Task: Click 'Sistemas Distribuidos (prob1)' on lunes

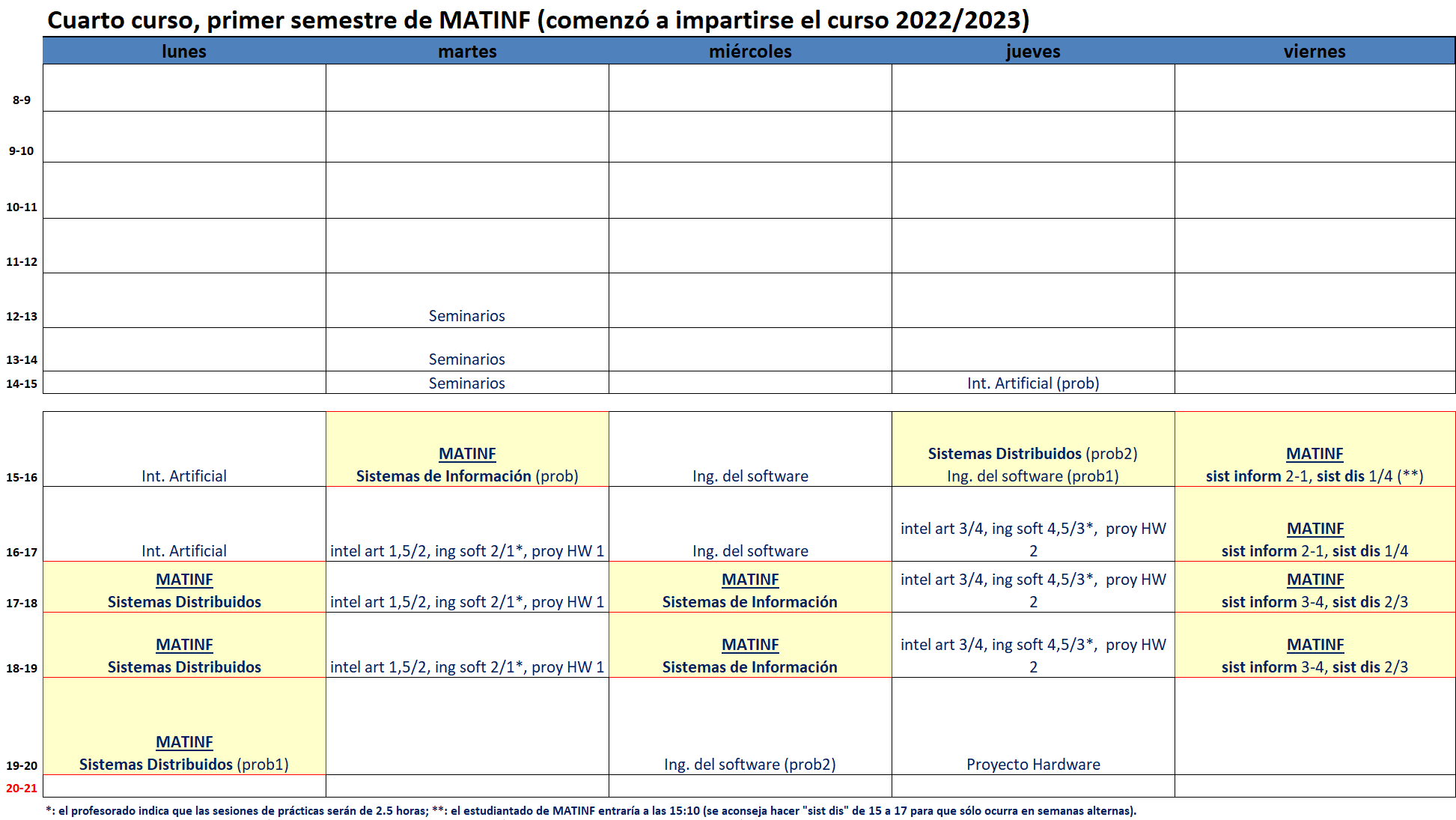Action: tap(184, 765)
